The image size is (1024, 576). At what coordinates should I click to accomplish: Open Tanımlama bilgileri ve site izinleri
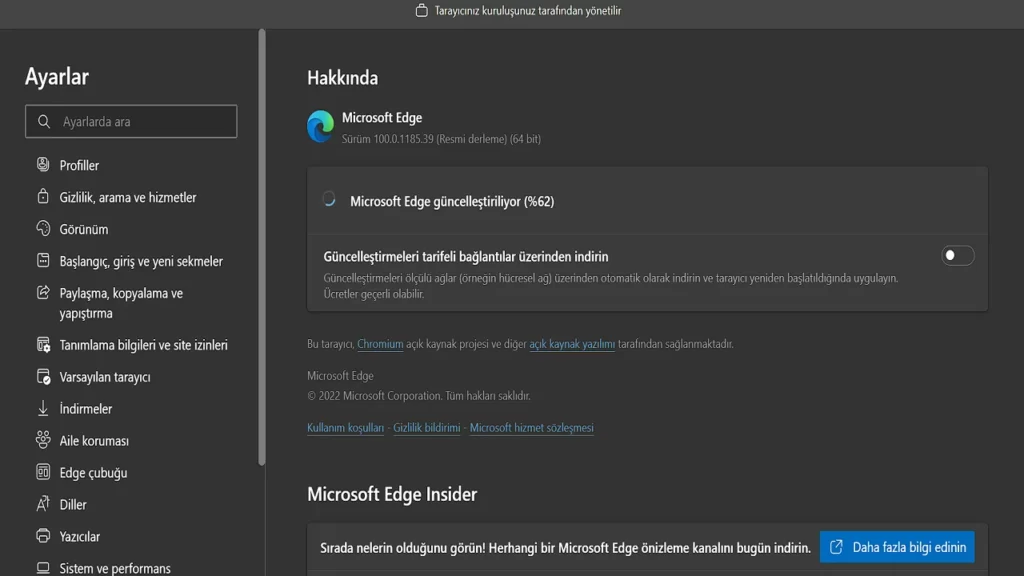(143, 345)
